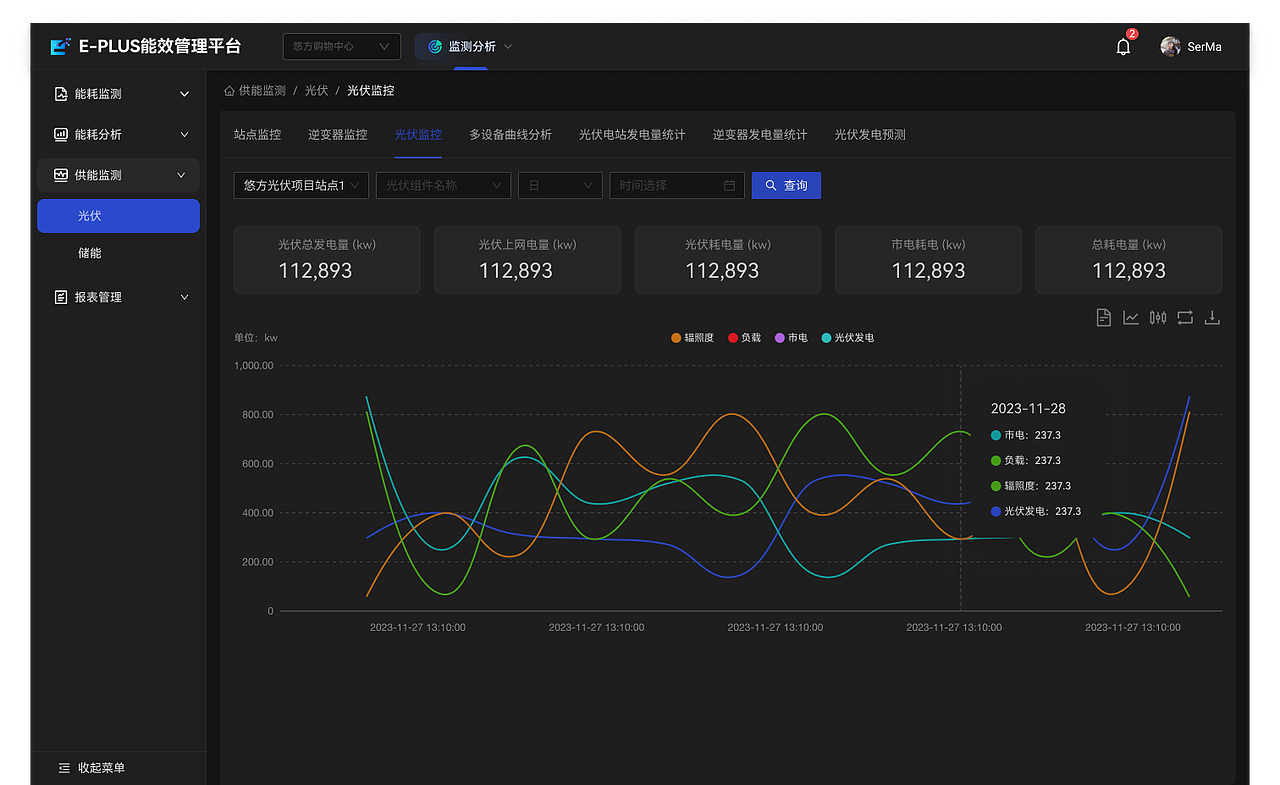1280x785 pixels.
Task: Switch to the 逆变器监控 tab
Action: [x=338, y=135]
